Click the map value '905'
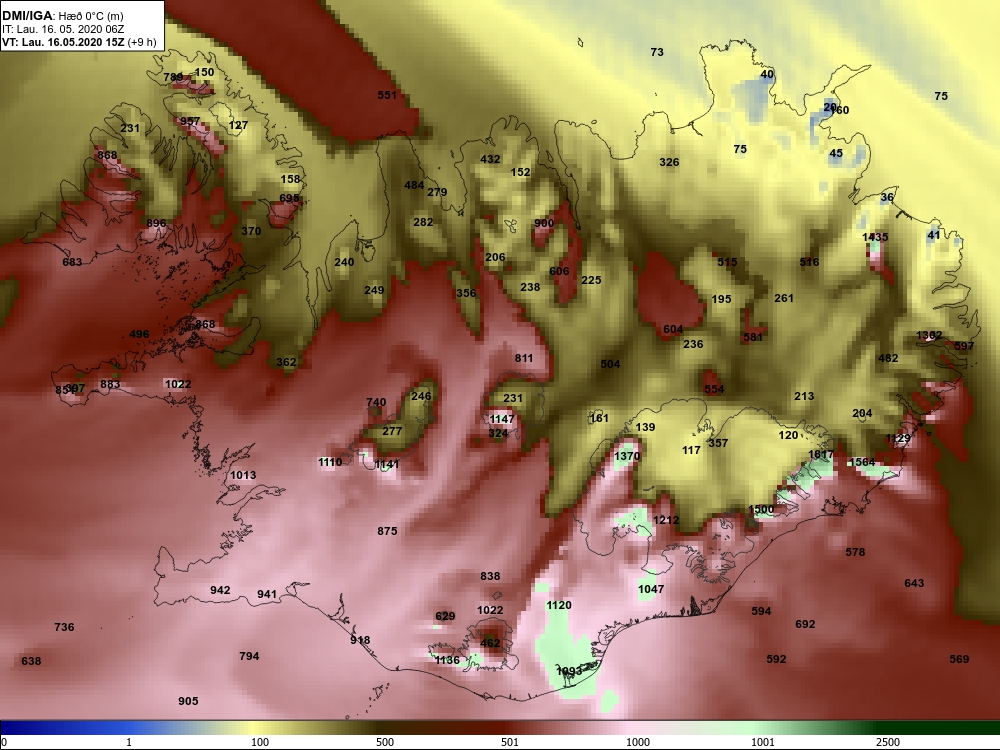 188,701
